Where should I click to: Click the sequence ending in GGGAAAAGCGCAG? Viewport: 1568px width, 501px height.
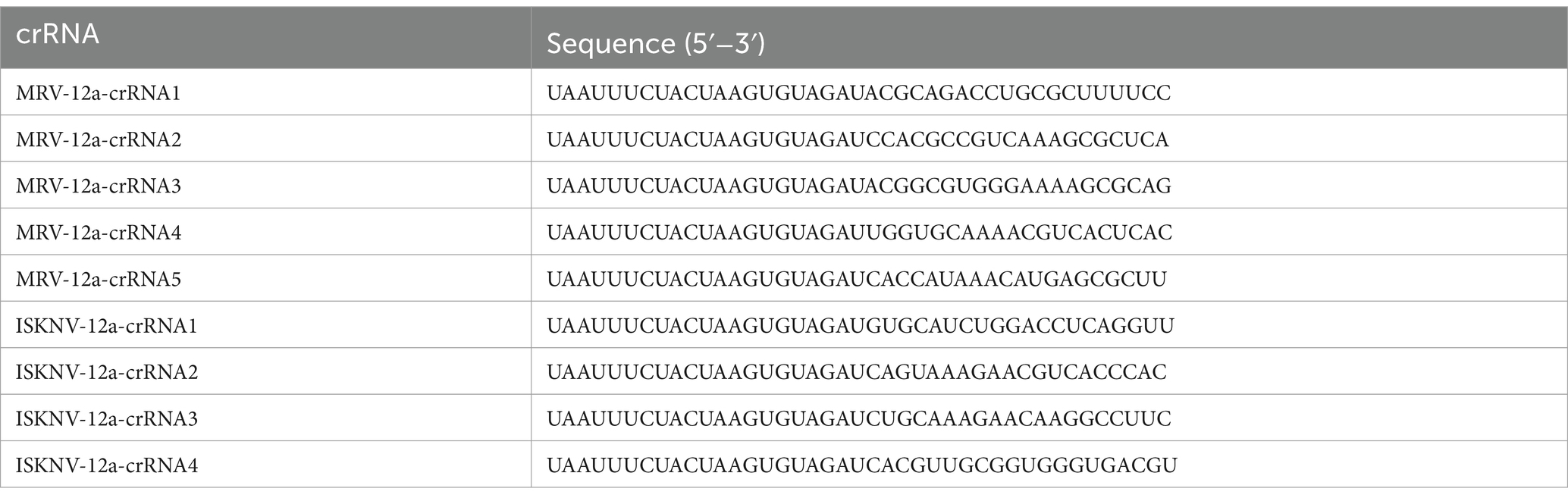[858, 186]
